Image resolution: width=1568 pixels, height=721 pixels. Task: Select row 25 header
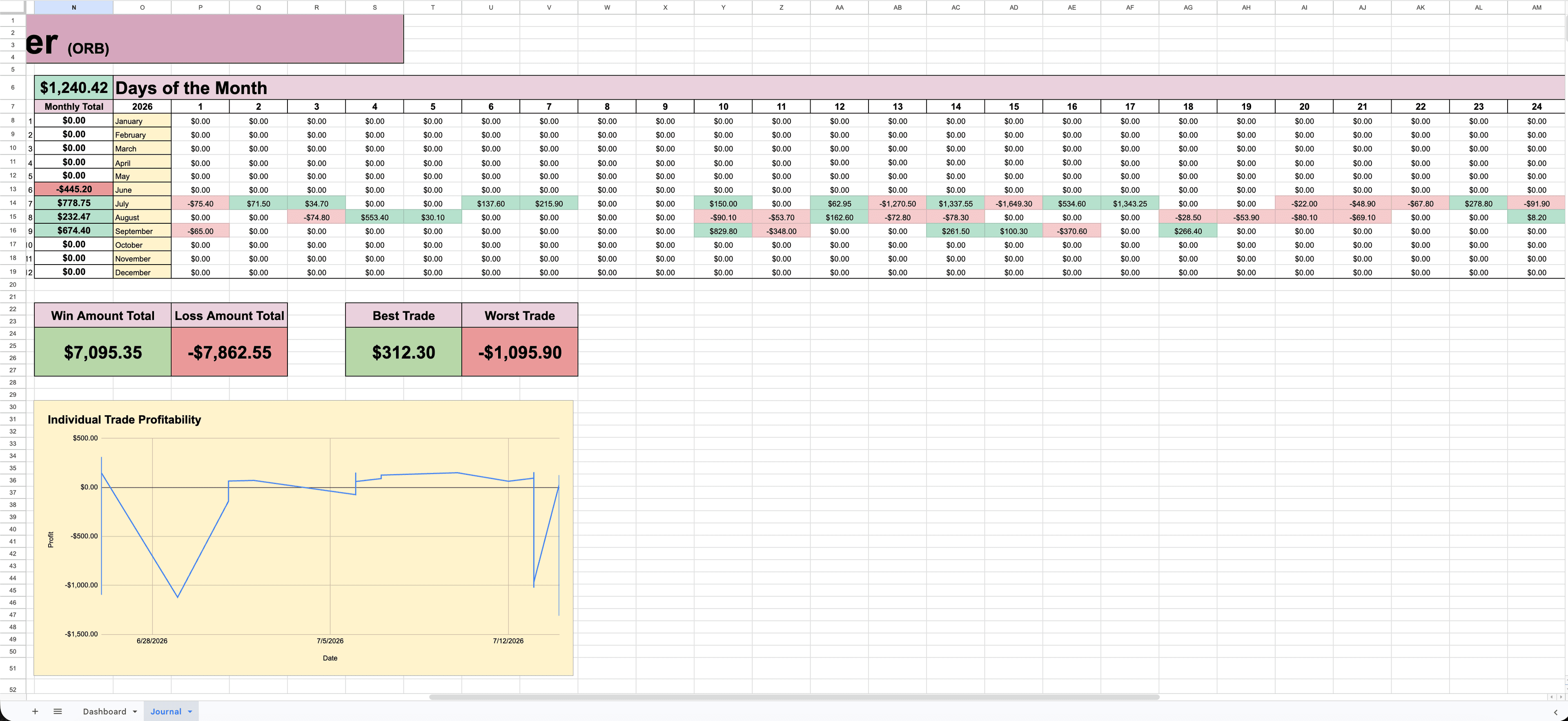[13, 345]
